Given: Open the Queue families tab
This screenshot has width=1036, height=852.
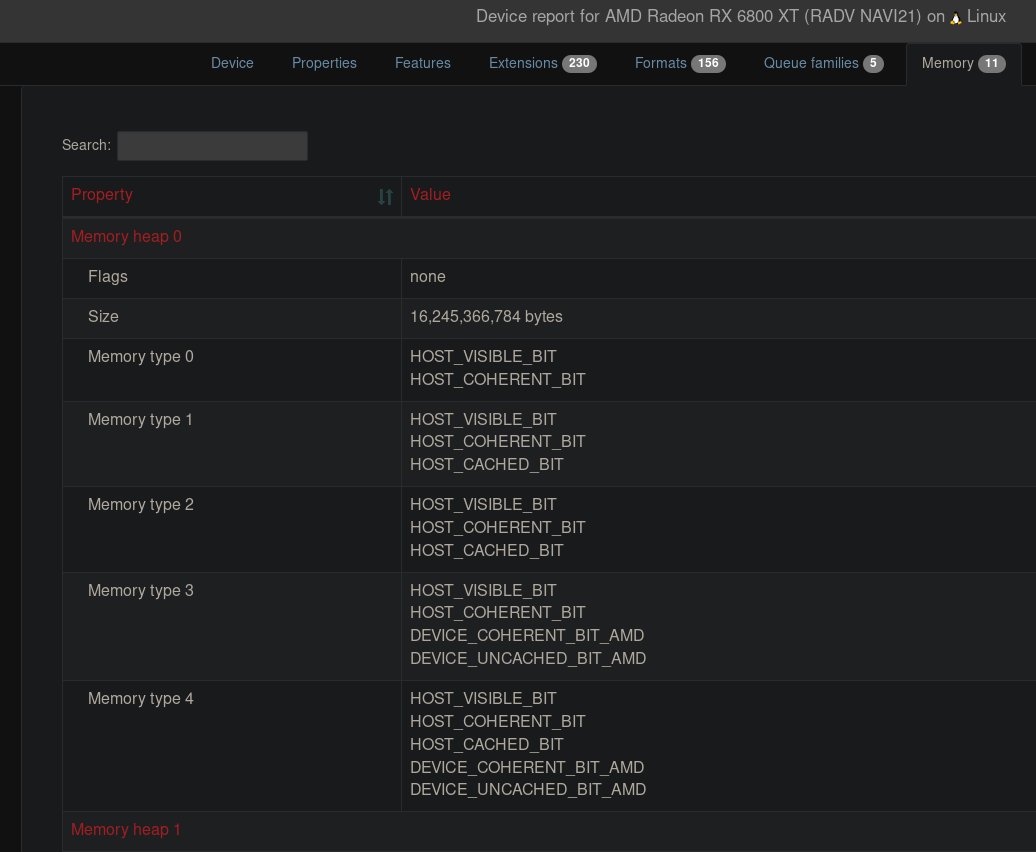Looking at the screenshot, I should 823,63.
